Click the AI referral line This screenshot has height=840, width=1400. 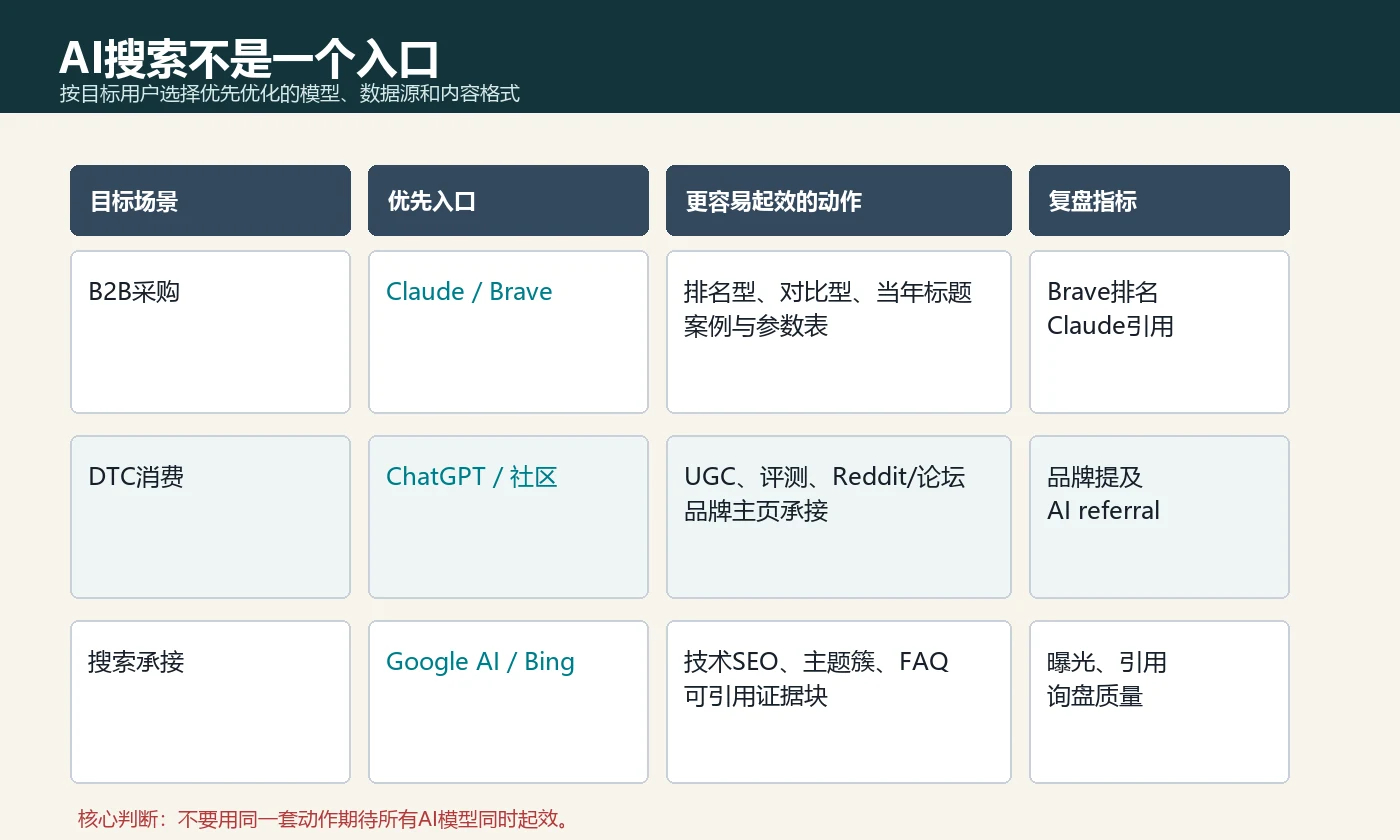pyautogui.click(x=1103, y=511)
